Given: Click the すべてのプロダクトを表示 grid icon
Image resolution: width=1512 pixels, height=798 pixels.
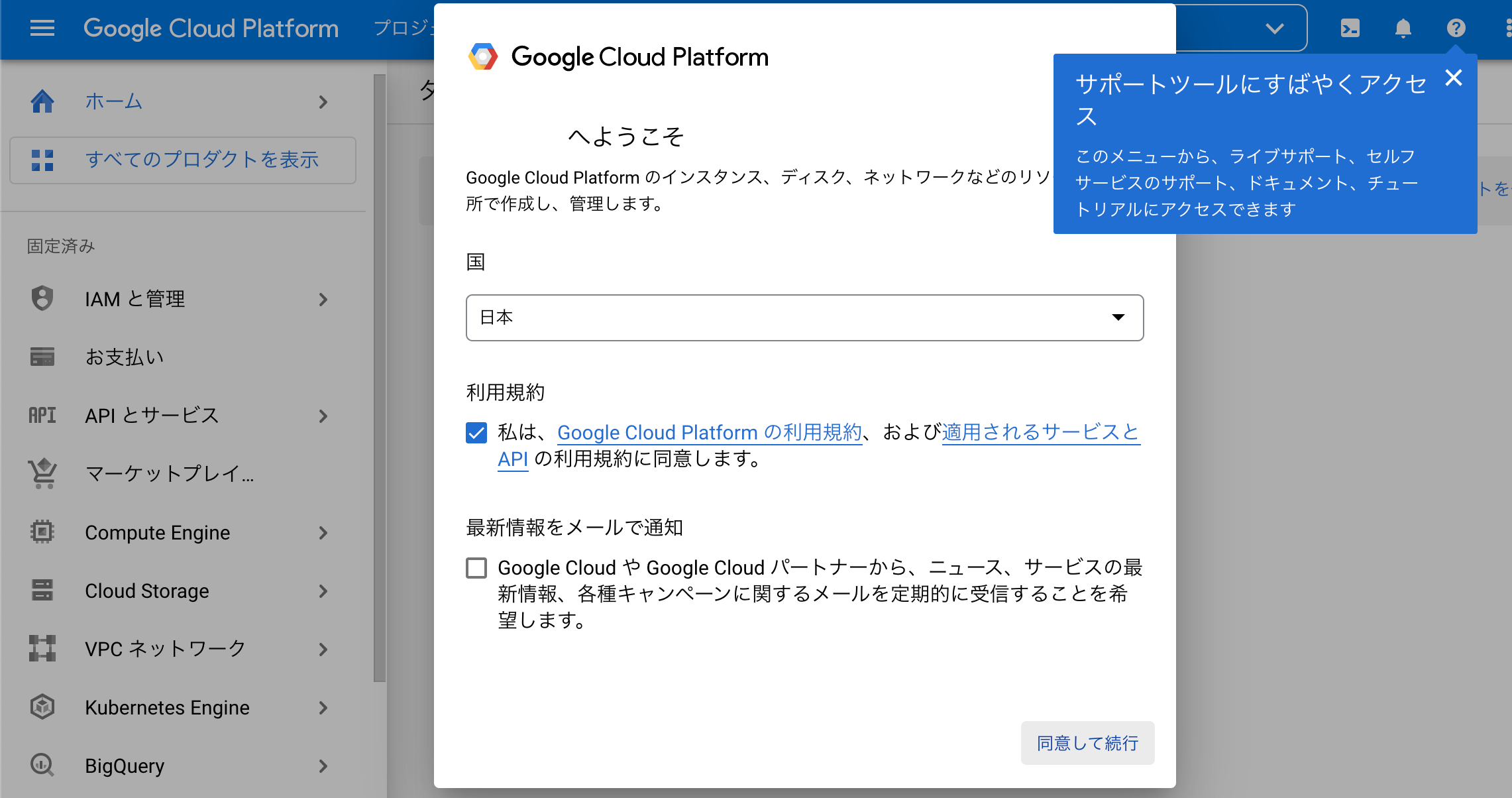Looking at the screenshot, I should pos(42,160).
